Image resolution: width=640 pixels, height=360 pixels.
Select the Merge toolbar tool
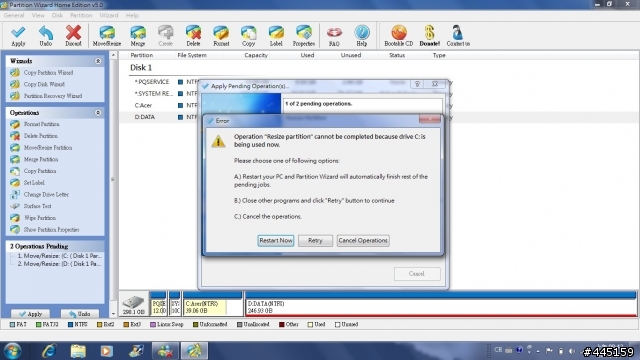(x=138, y=36)
